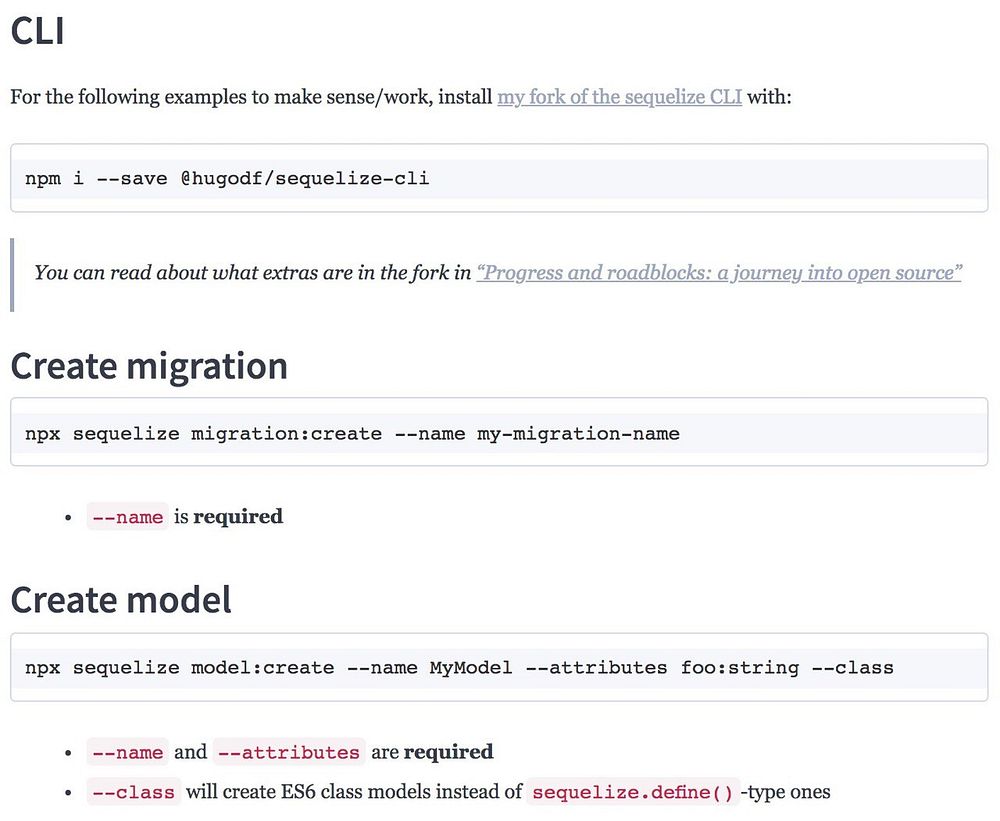
Task: Click the 'CLI' heading
Action: coord(38,31)
